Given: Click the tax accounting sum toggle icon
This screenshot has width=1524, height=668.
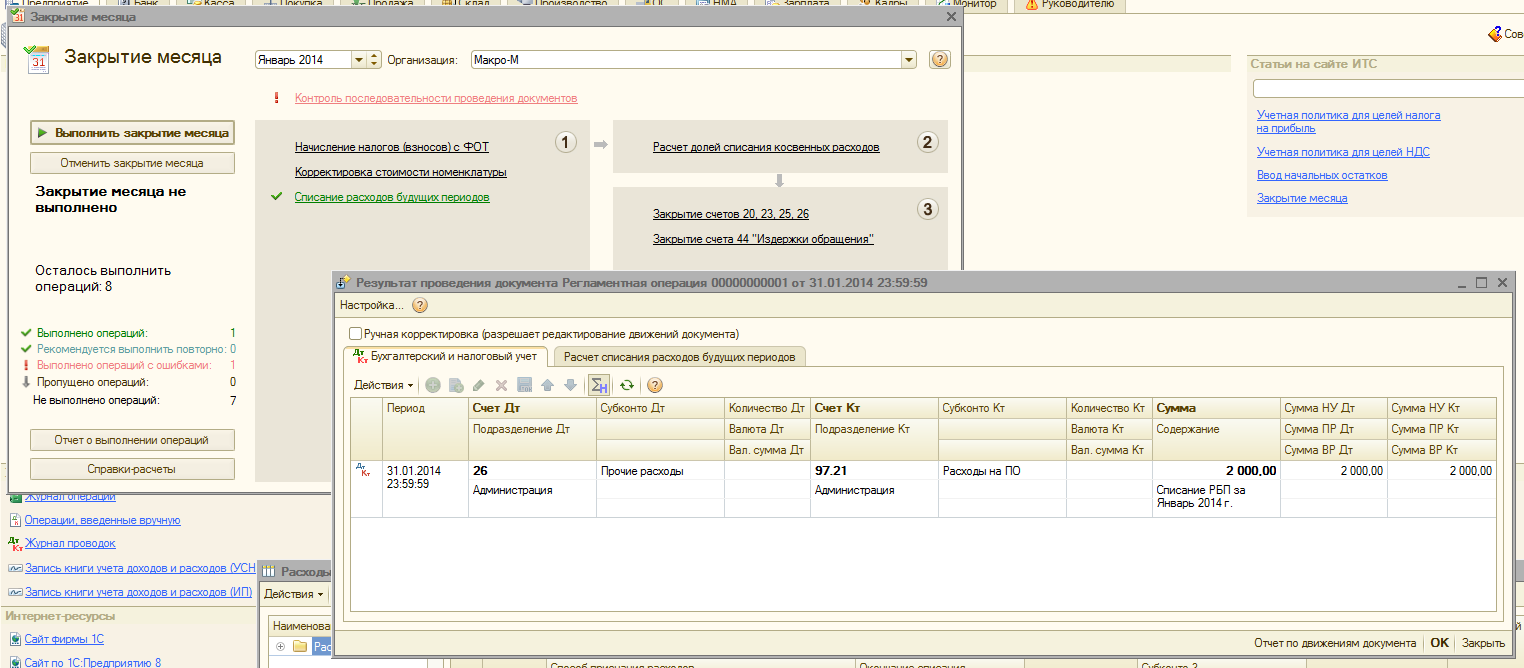Looking at the screenshot, I should point(599,385).
